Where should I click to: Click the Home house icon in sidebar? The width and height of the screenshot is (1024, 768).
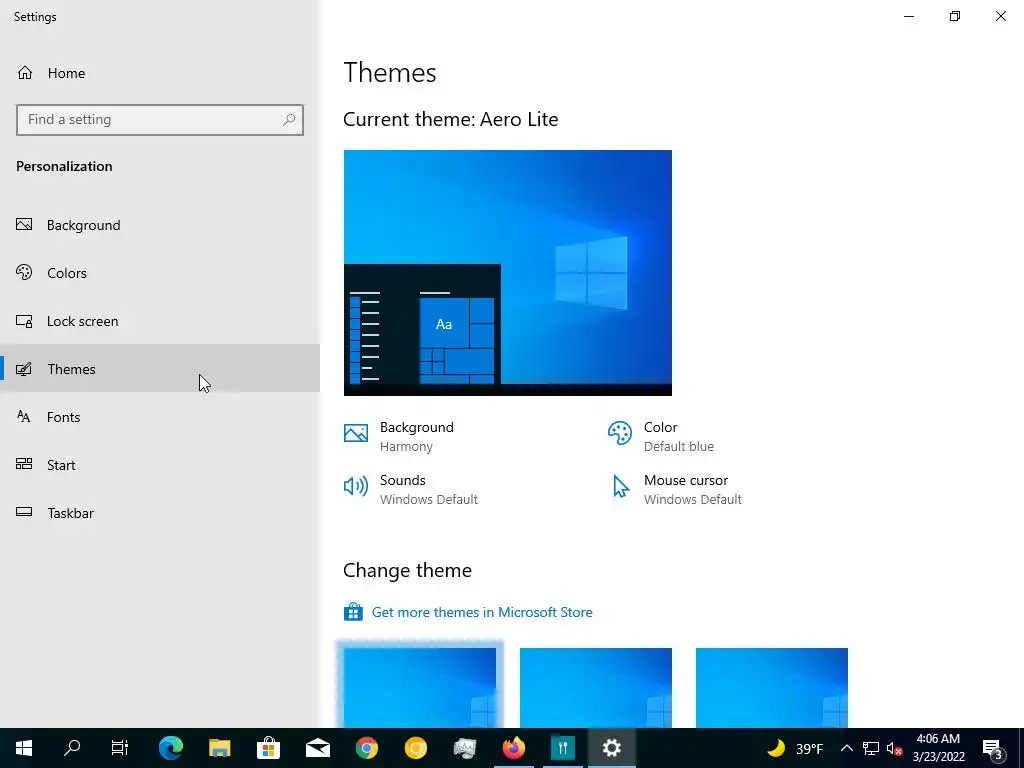tap(25, 73)
